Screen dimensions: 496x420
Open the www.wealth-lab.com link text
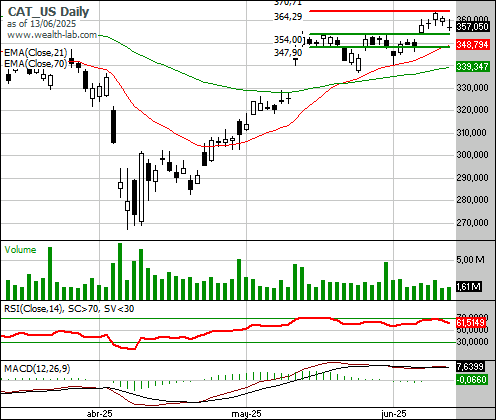pos(52,35)
